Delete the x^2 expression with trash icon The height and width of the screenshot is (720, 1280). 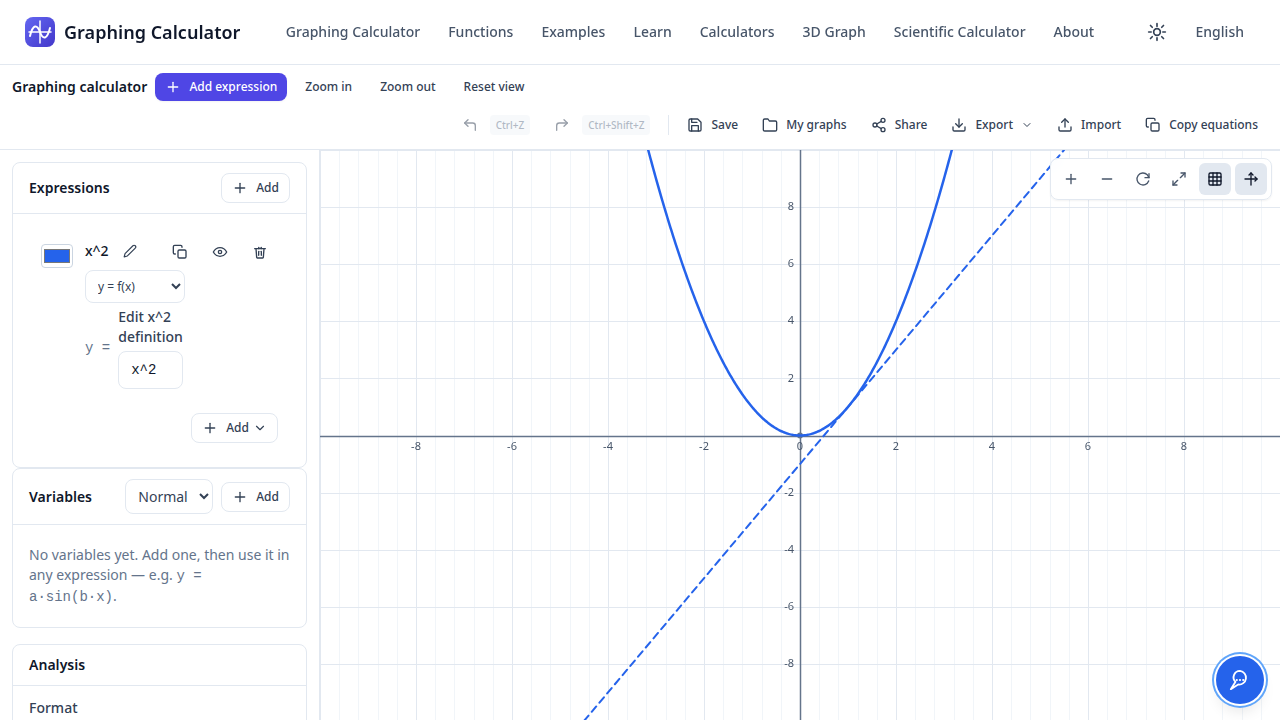(x=260, y=252)
